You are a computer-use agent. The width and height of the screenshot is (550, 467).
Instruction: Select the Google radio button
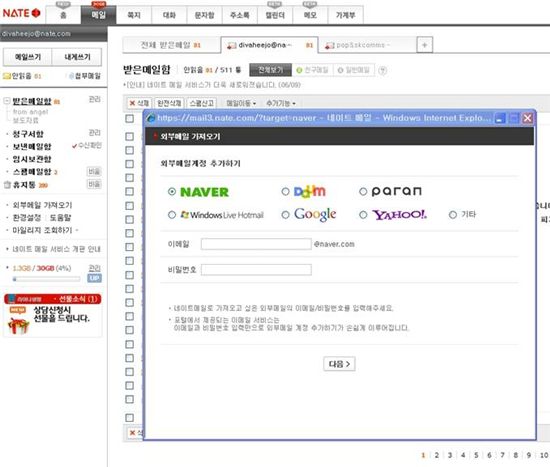point(286,215)
